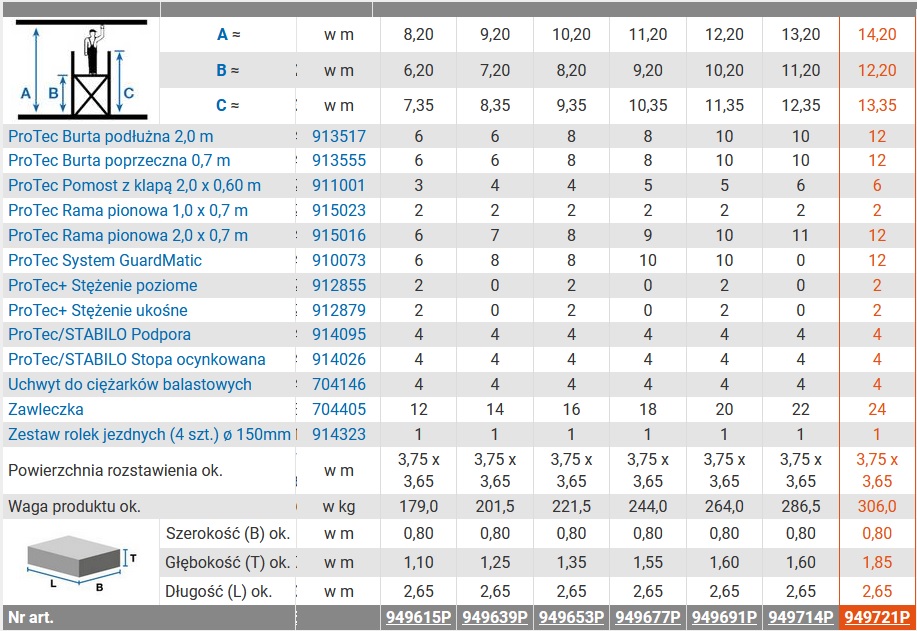
Task: Click the 13,35 value in row C
Action: pos(877,105)
